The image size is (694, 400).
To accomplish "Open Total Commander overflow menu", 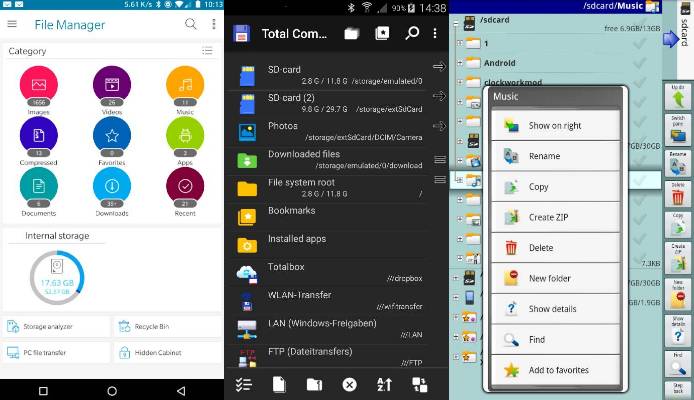I will 435,33.
